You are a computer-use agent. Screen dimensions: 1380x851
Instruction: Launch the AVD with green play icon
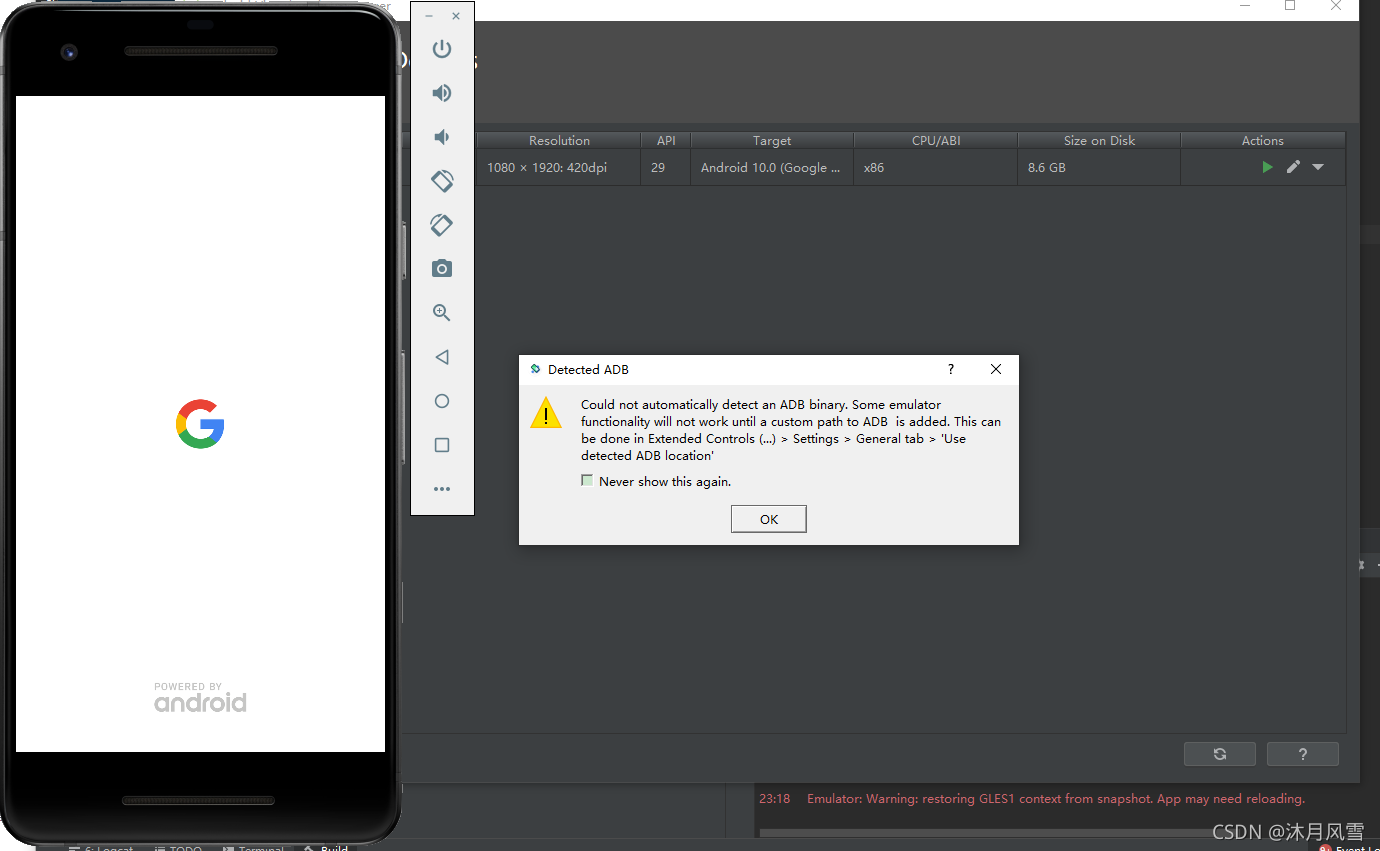point(1267,167)
